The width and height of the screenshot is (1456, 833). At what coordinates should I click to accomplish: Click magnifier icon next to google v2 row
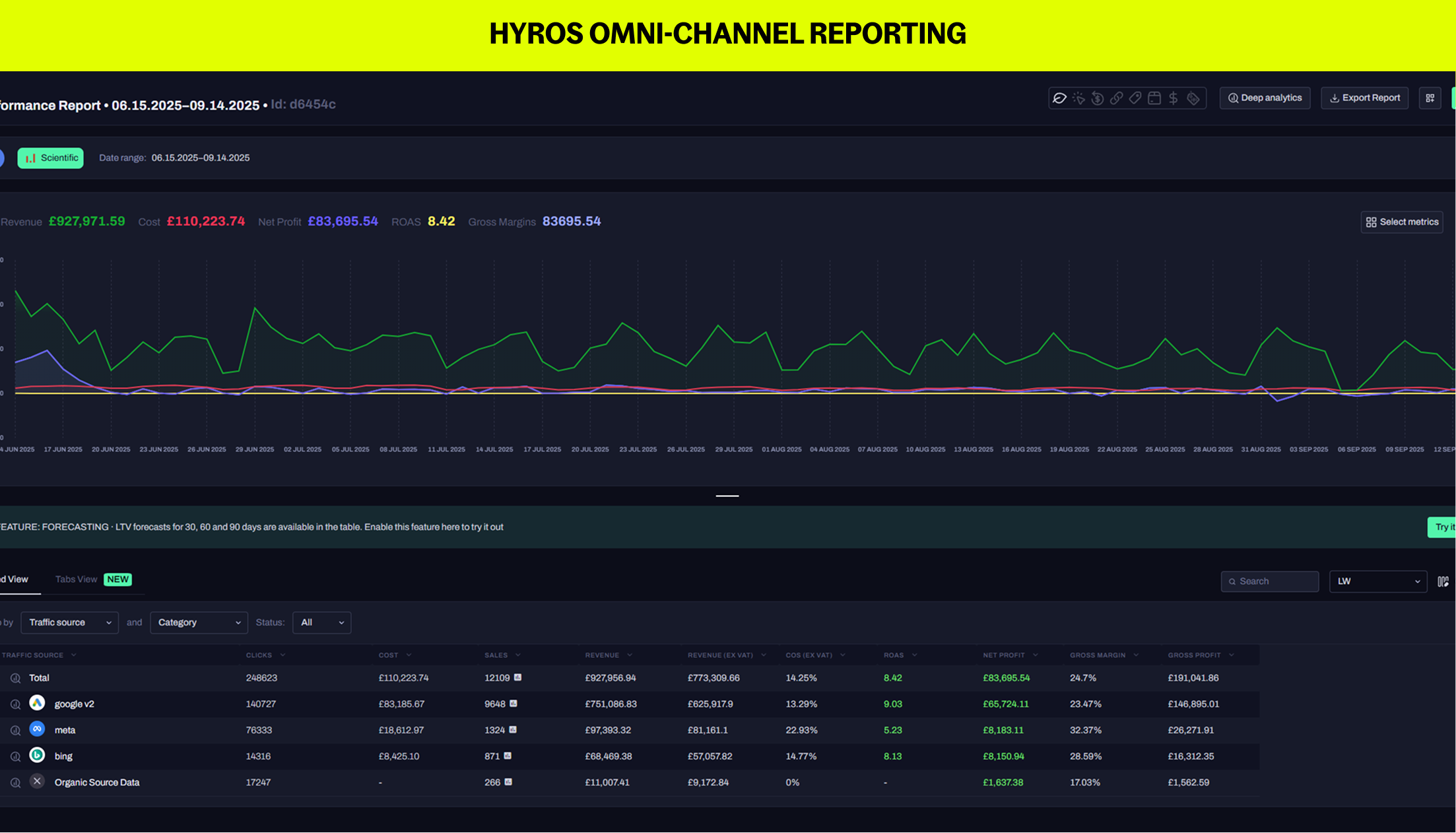click(x=15, y=704)
